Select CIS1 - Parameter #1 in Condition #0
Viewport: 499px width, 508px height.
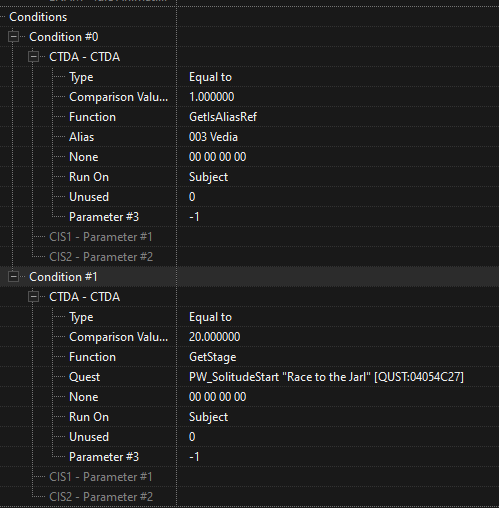pos(101,237)
